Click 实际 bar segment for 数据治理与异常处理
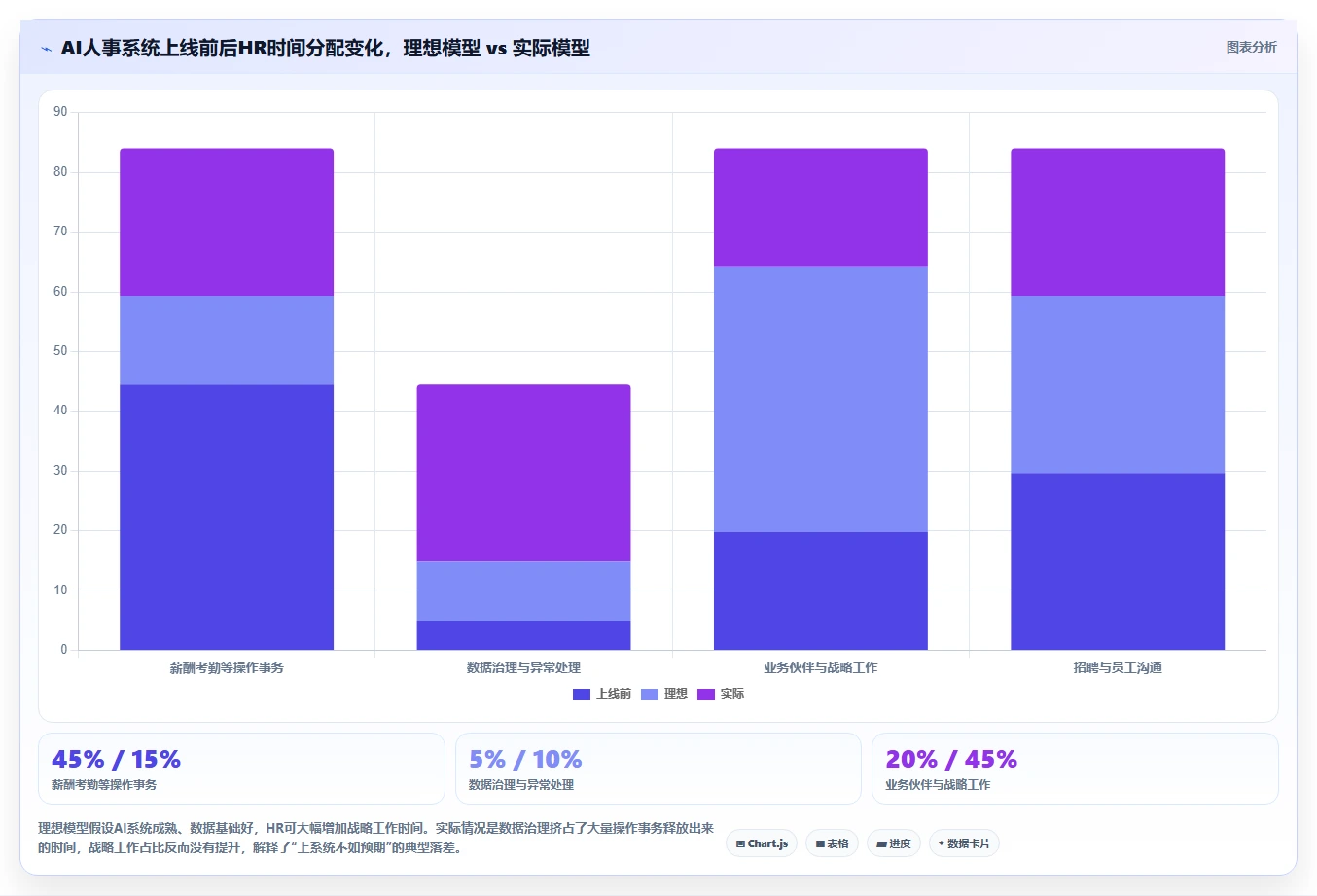The image size is (1317, 896). (523, 473)
